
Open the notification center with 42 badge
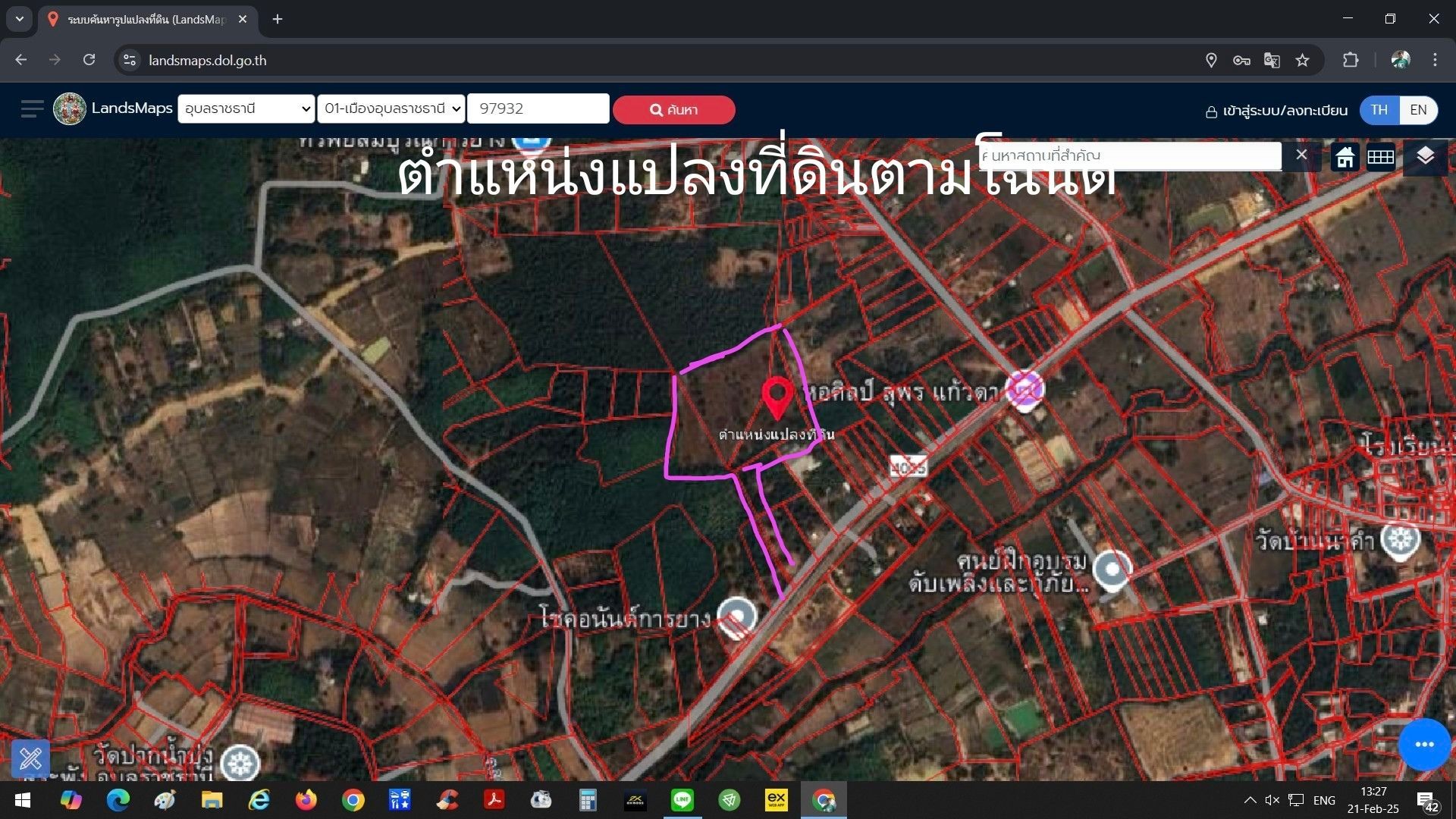[x=1428, y=801]
